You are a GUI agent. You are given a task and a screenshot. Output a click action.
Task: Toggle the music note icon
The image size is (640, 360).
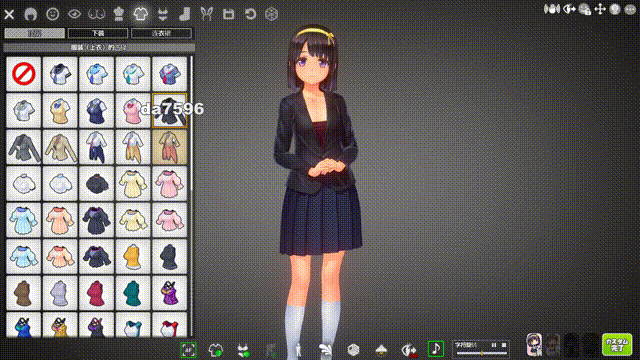pyautogui.click(x=436, y=349)
